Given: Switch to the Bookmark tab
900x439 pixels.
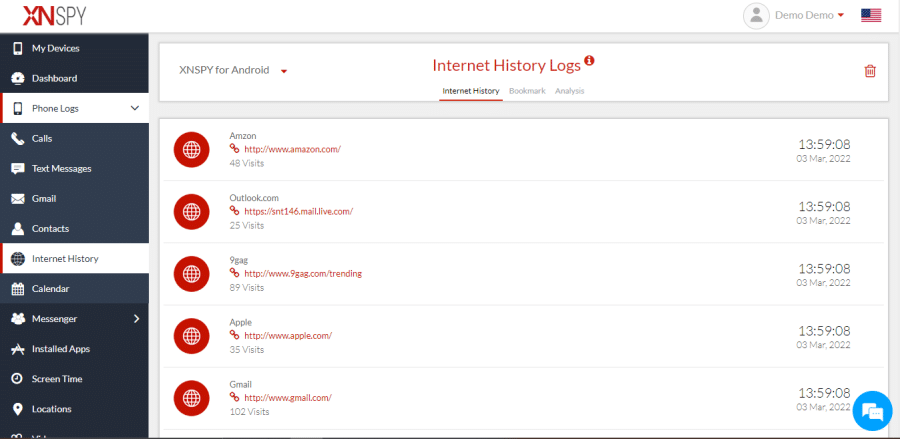Looking at the screenshot, I should coord(527,91).
